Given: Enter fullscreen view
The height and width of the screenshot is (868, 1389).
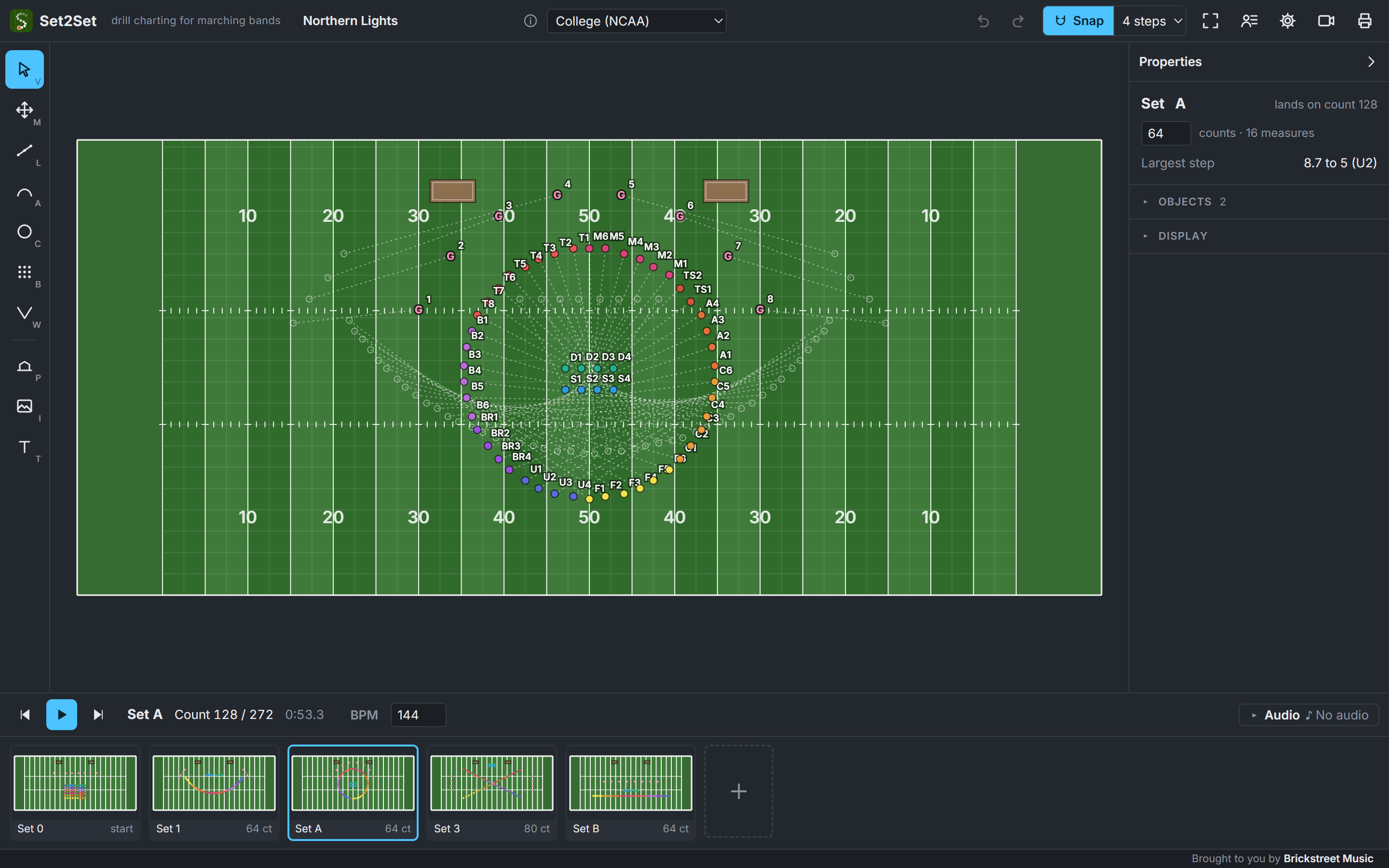Looking at the screenshot, I should 1211,21.
